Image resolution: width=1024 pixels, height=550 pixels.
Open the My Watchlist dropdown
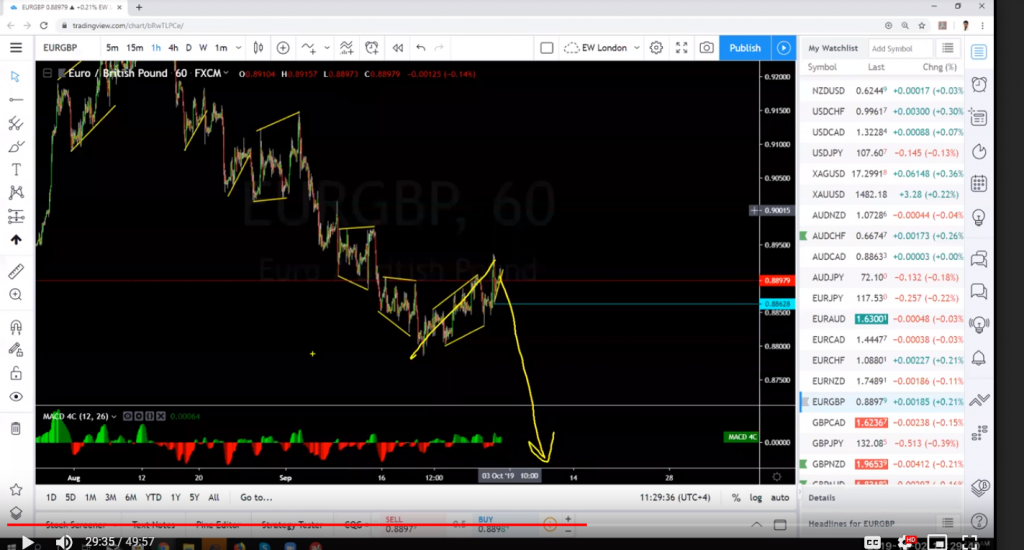click(833, 48)
